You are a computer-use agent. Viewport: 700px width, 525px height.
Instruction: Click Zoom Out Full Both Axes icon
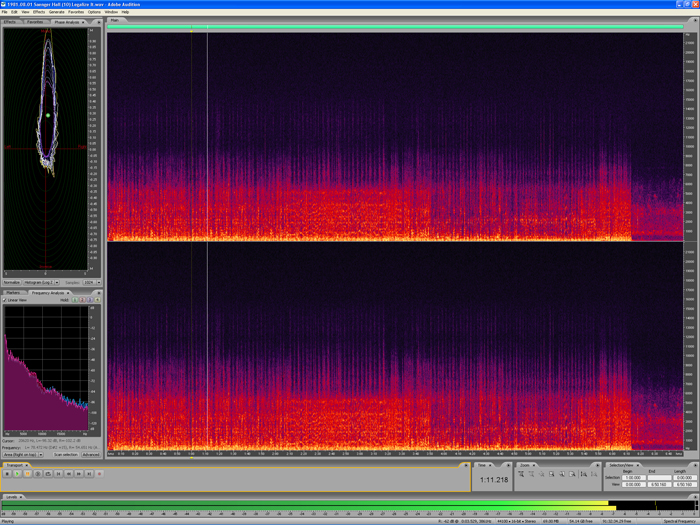pyautogui.click(x=542, y=474)
